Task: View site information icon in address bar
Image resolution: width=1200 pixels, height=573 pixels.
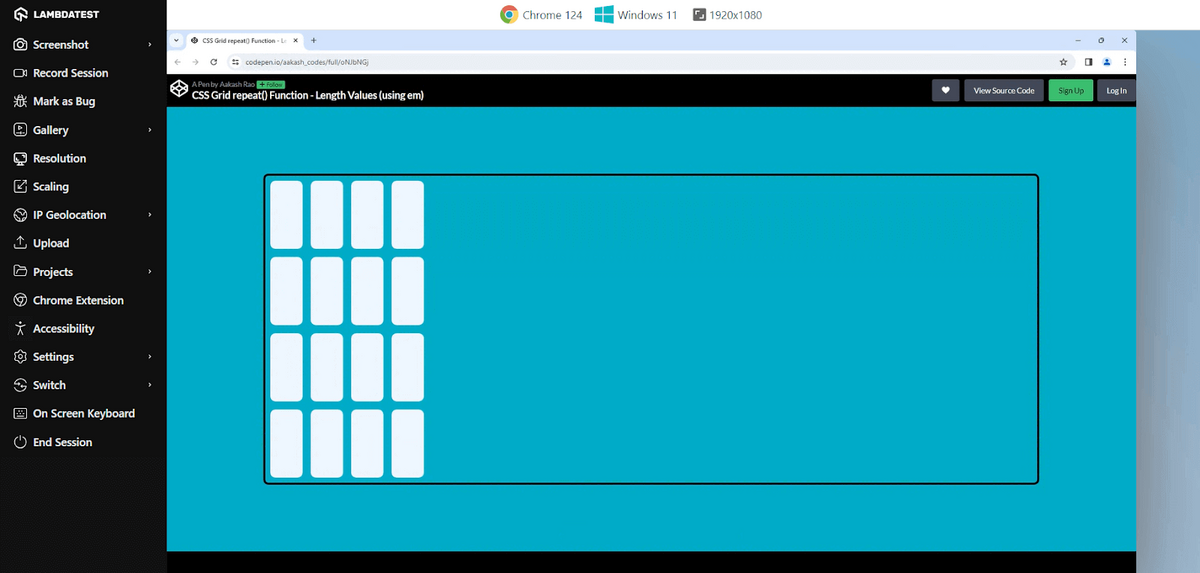Action: (x=235, y=62)
